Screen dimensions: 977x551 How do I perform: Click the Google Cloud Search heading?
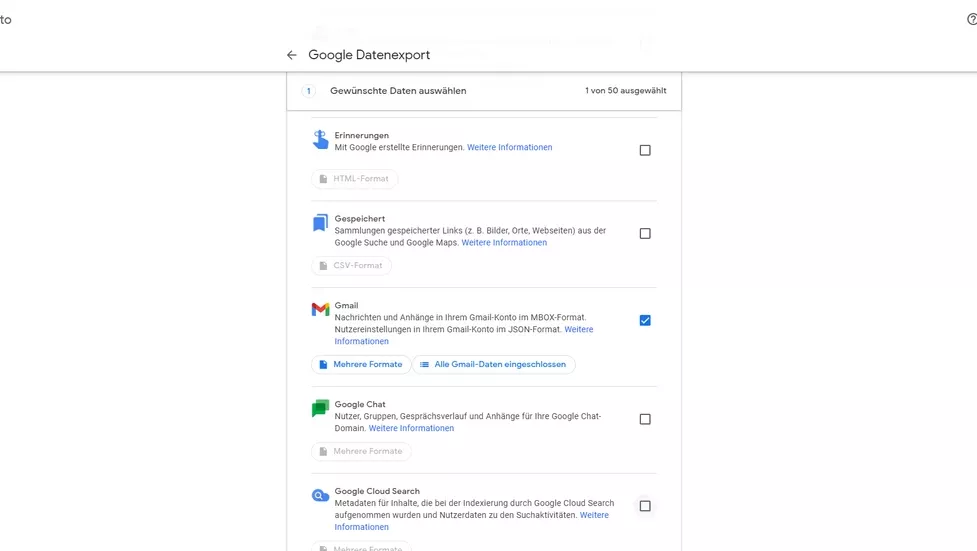377,491
